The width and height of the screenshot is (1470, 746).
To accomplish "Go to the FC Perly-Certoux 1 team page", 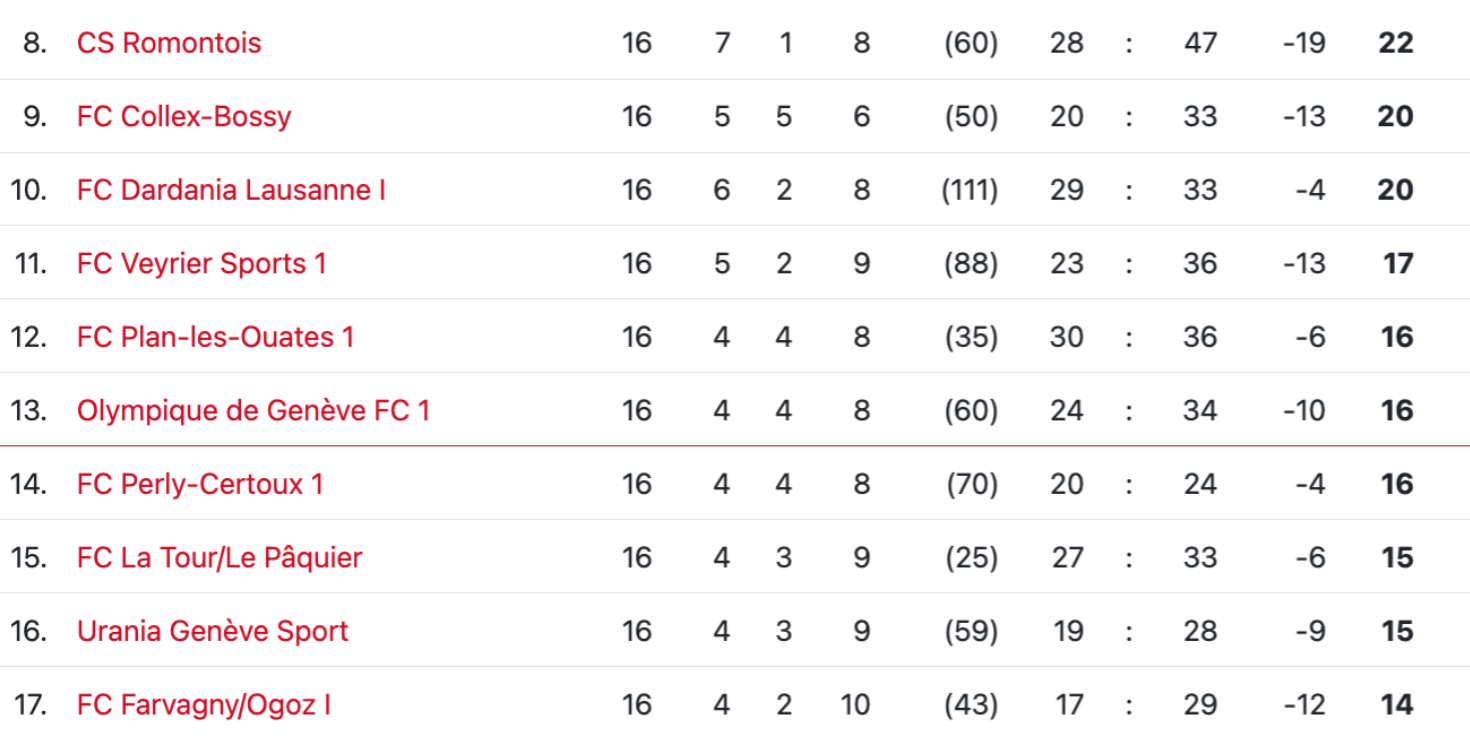I will tap(200, 485).
